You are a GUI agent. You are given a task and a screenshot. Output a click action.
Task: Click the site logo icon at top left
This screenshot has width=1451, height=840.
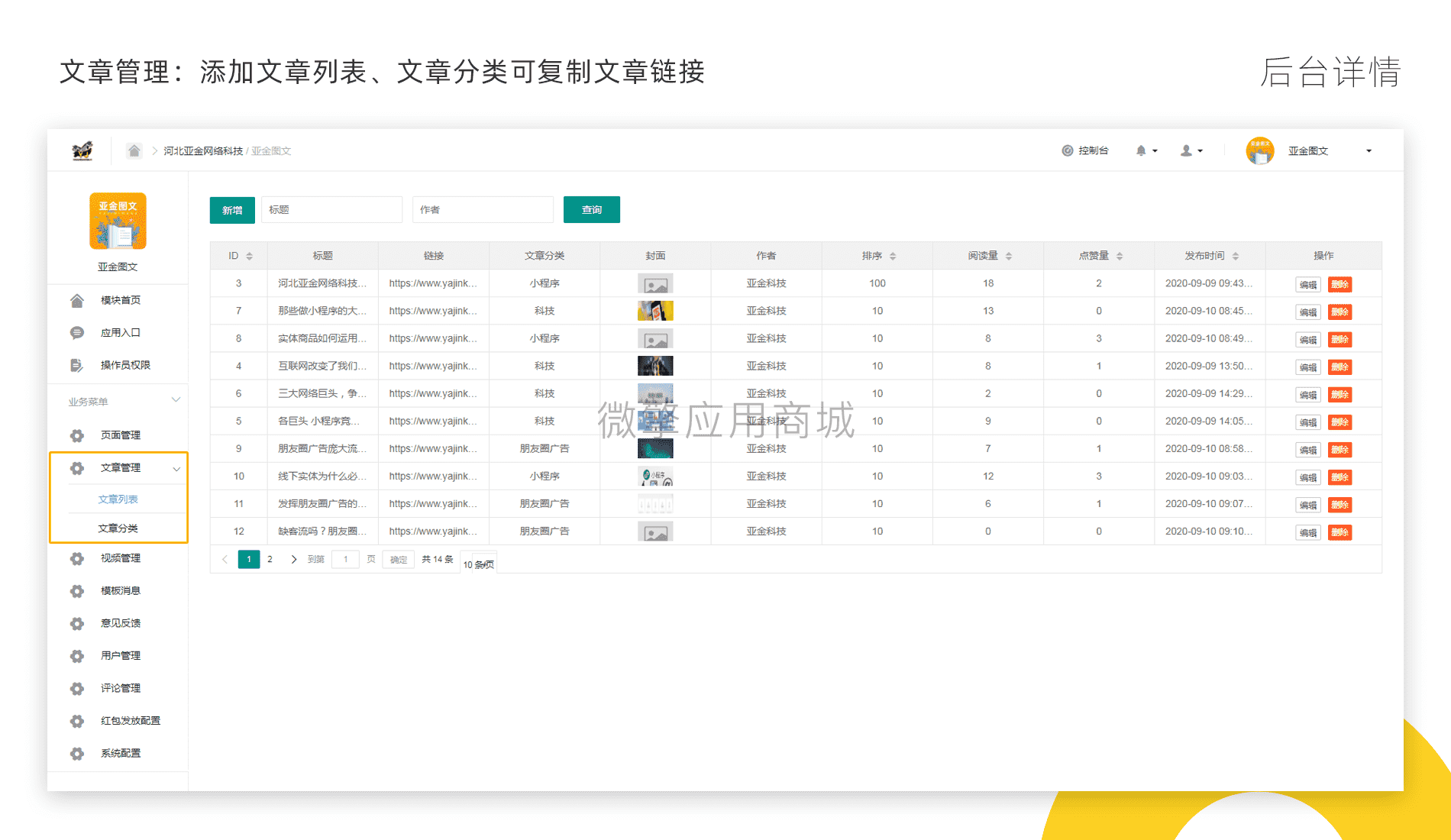pyautogui.click(x=82, y=150)
